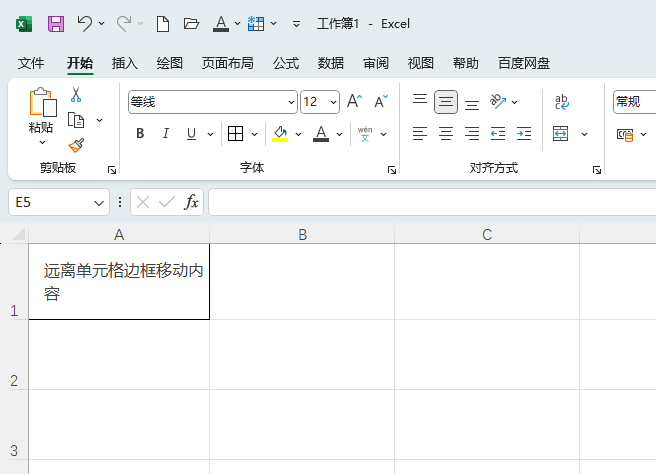The image size is (656, 474).
Task: Select cell A1 containing 远离单元格边框移动内容
Action: tap(119, 282)
